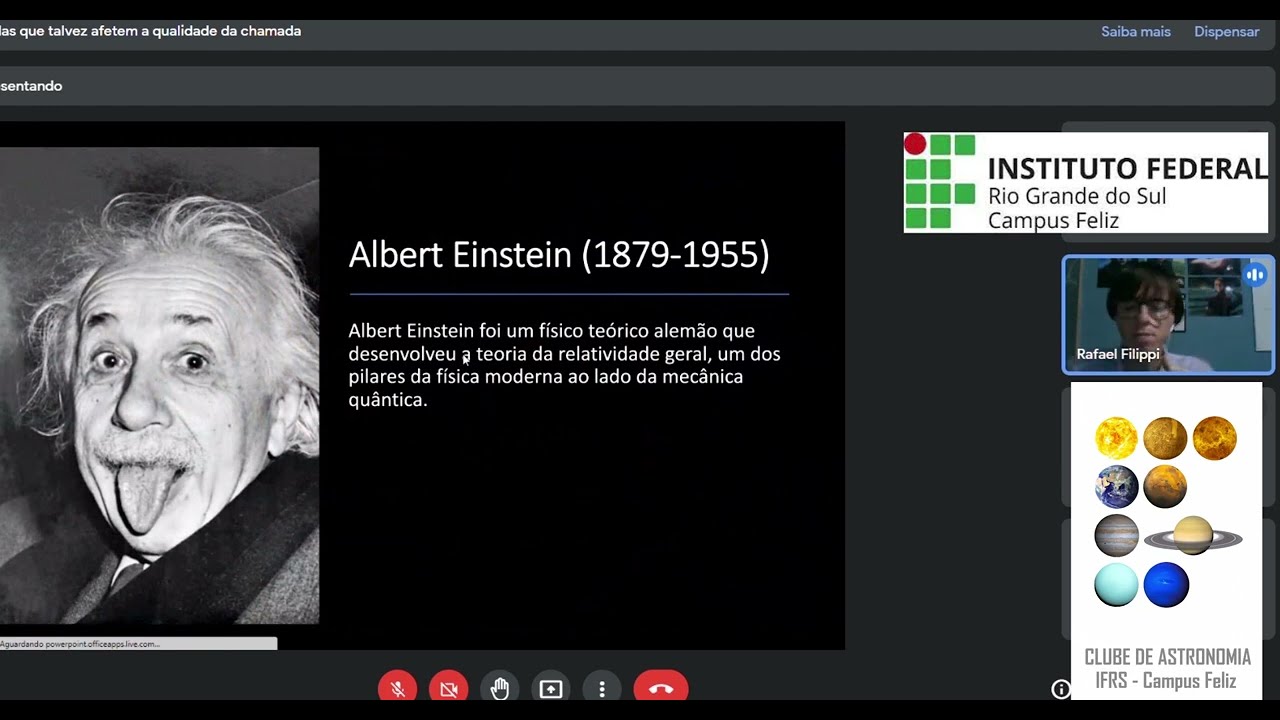Image resolution: width=1280 pixels, height=720 pixels.
Task: Click the Saiba mais link
Action: pyautogui.click(x=1136, y=32)
